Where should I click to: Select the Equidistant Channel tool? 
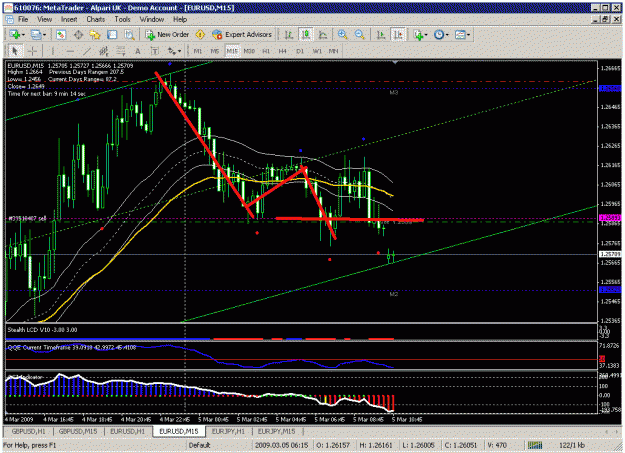pyautogui.click(x=104, y=51)
